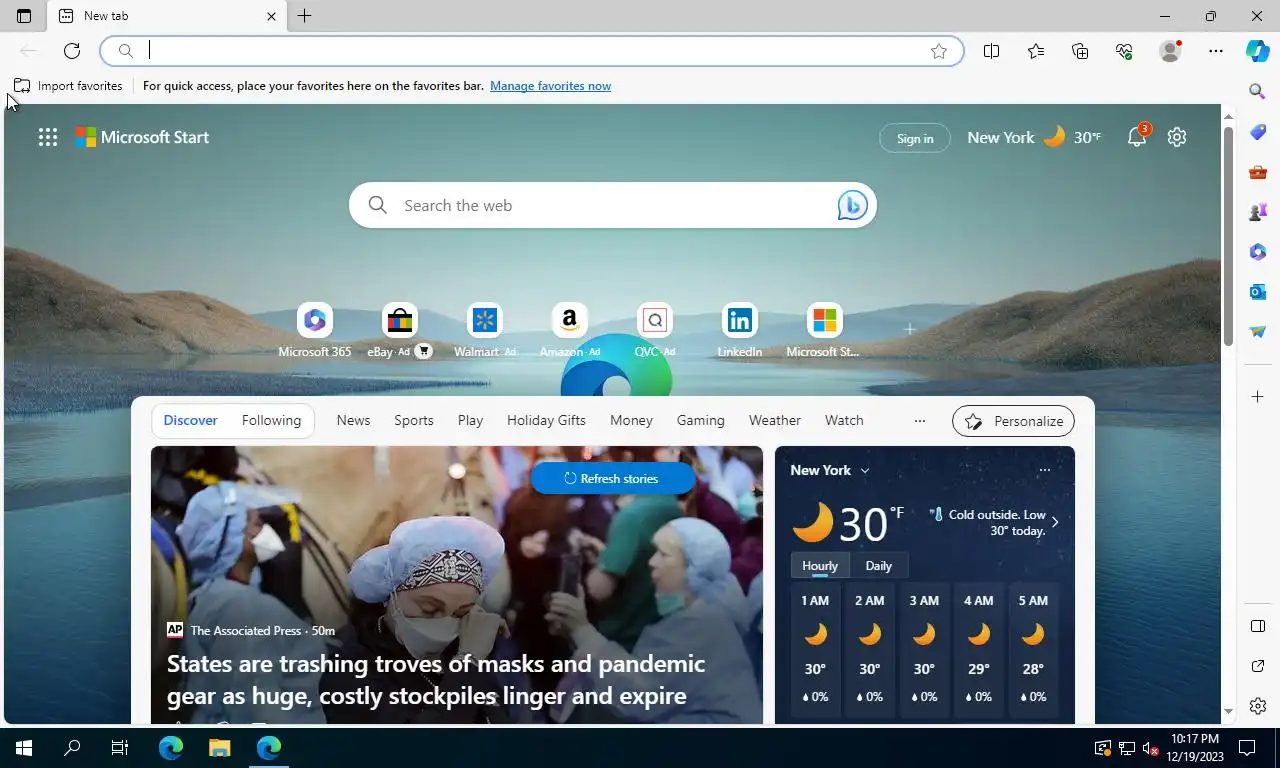The height and width of the screenshot is (768, 1280).
Task: Expand more feed categories ellipsis
Action: [920, 421]
